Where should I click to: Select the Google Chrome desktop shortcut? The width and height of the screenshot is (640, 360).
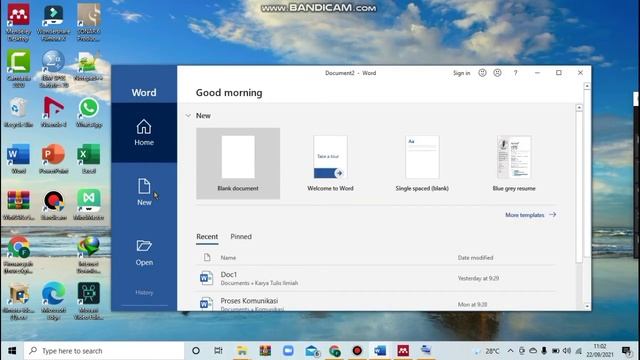pyautogui.click(x=18, y=255)
